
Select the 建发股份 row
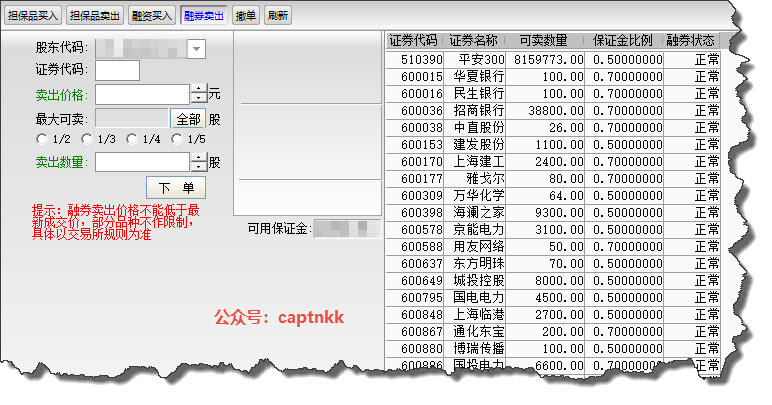pyautogui.click(x=553, y=145)
